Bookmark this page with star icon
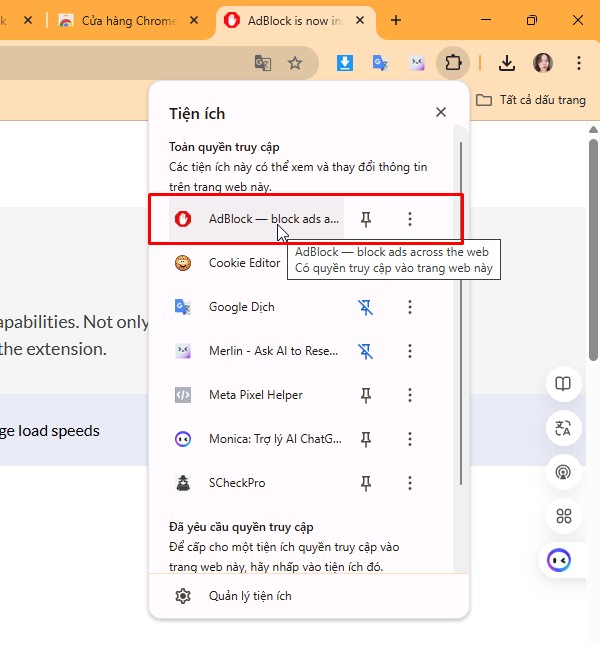Screen dimensions: 600x646 click(295, 63)
